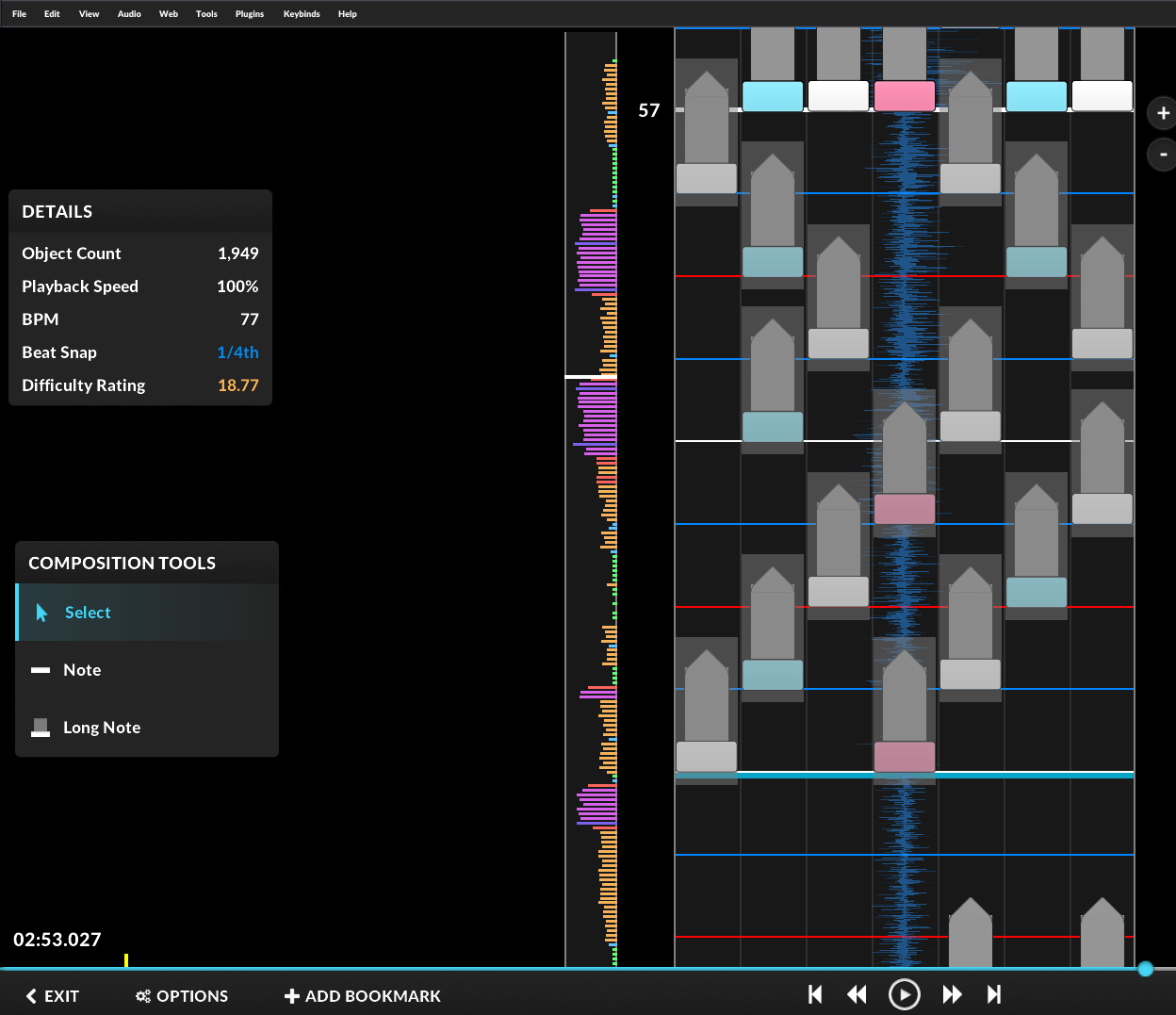Viewport: 1176px width, 1015px height.
Task: Skip to the start of the track
Action: click(815, 994)
